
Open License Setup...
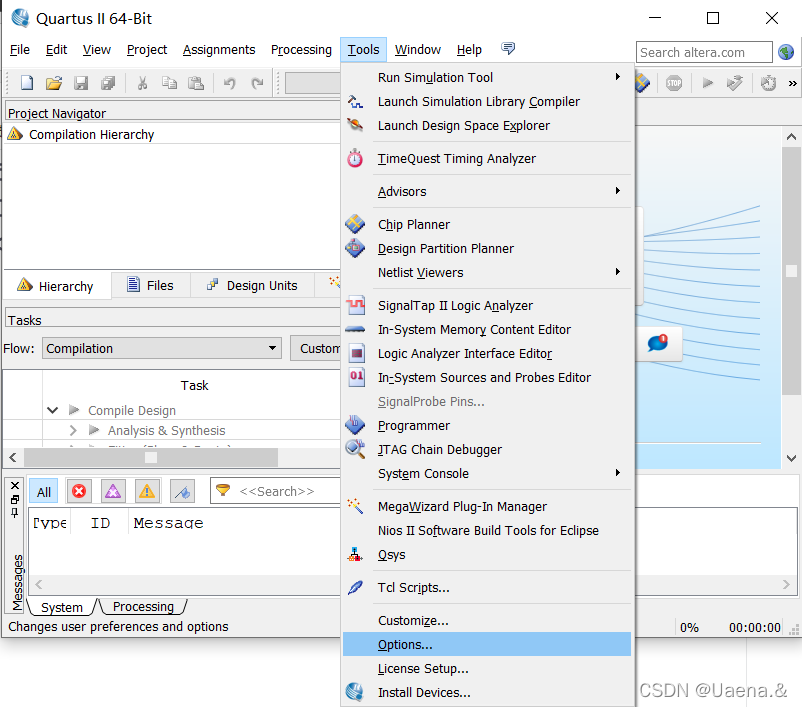pos(486,669)
